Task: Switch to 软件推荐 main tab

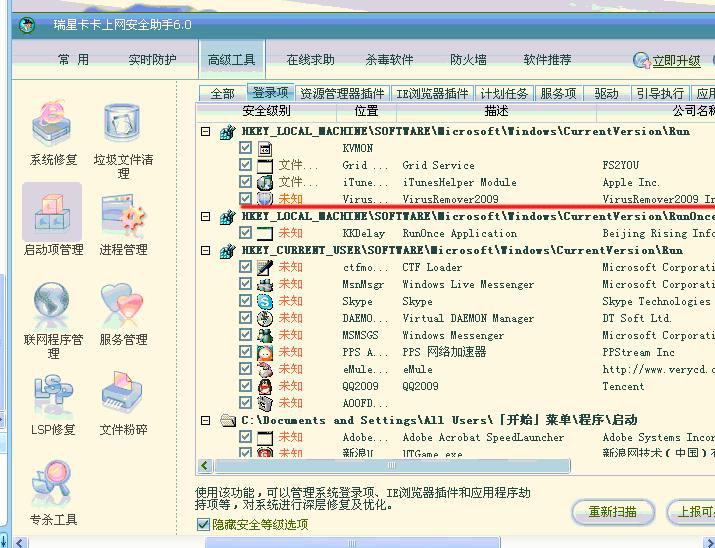Action: pos(547,60)
